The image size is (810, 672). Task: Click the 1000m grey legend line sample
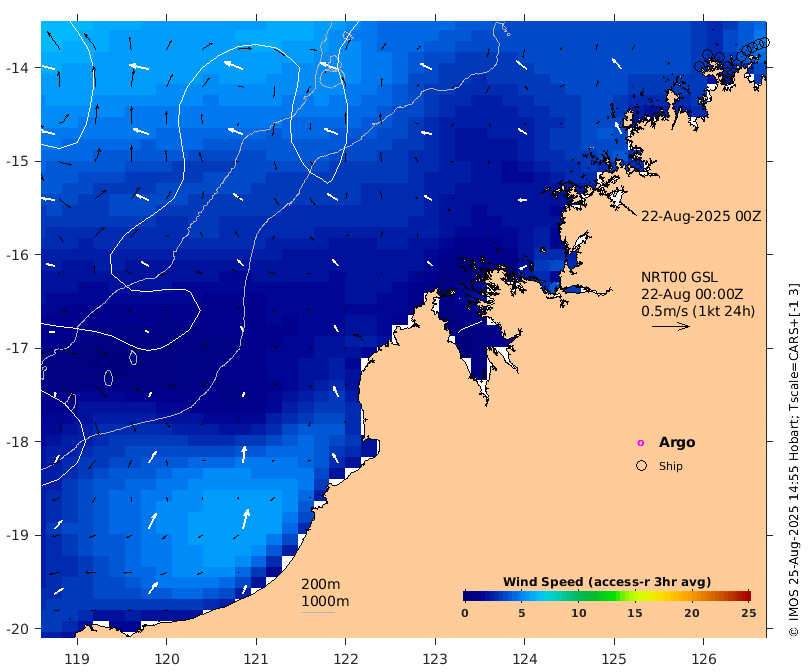(x=318, y=613)
